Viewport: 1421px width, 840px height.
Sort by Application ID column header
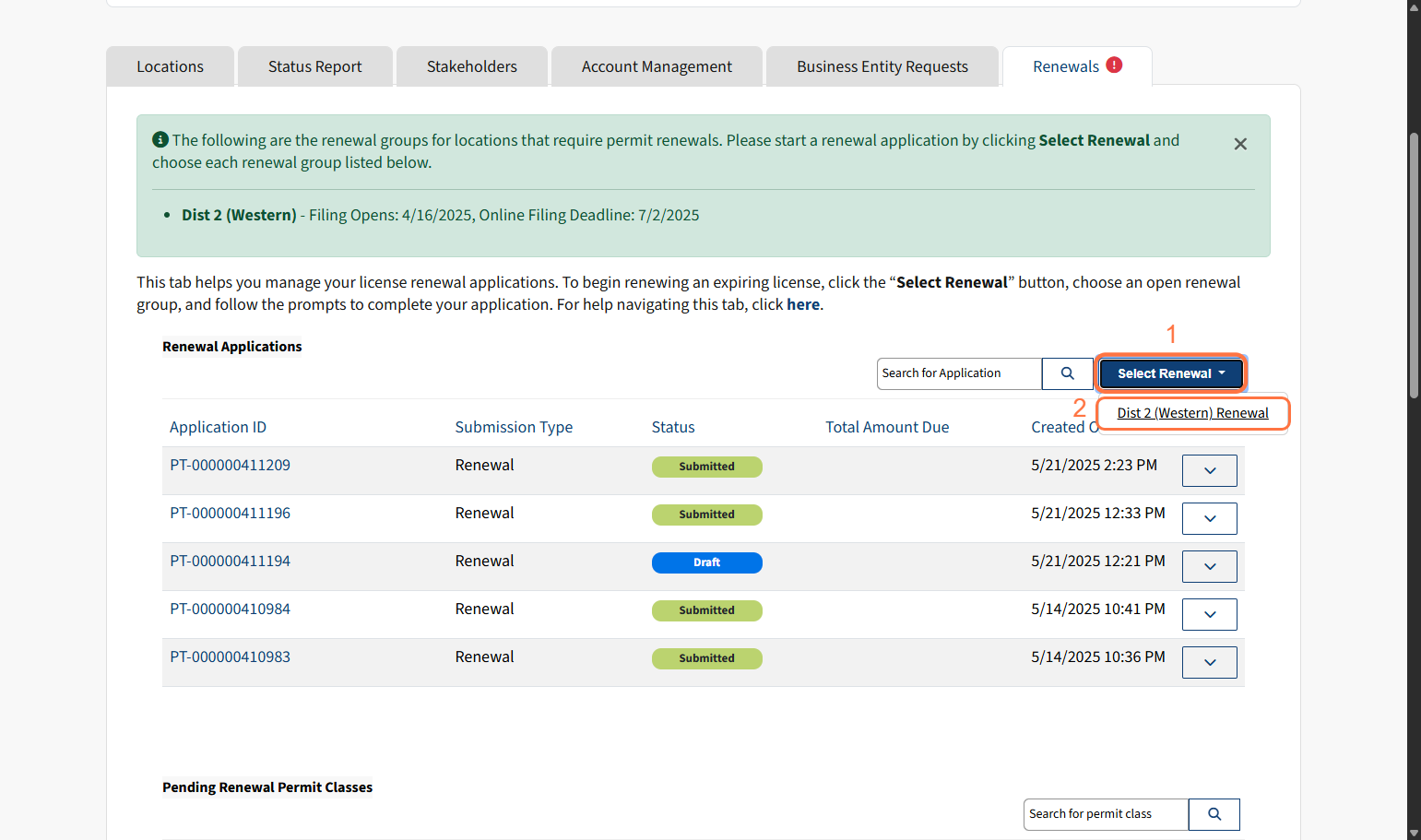click(218, 427)
